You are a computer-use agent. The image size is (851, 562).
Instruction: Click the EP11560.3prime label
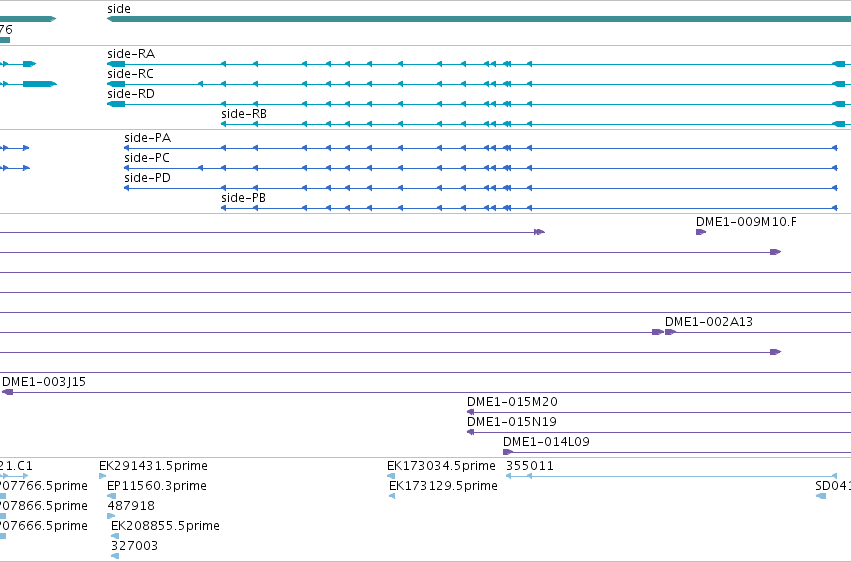(x=157, y=486)
